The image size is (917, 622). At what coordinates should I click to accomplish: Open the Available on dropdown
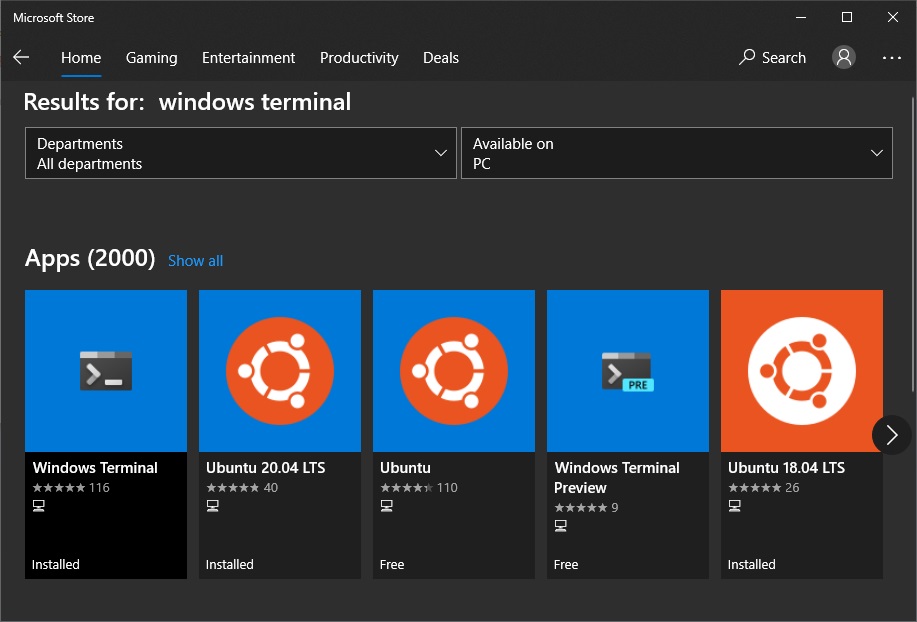(677, 153)
